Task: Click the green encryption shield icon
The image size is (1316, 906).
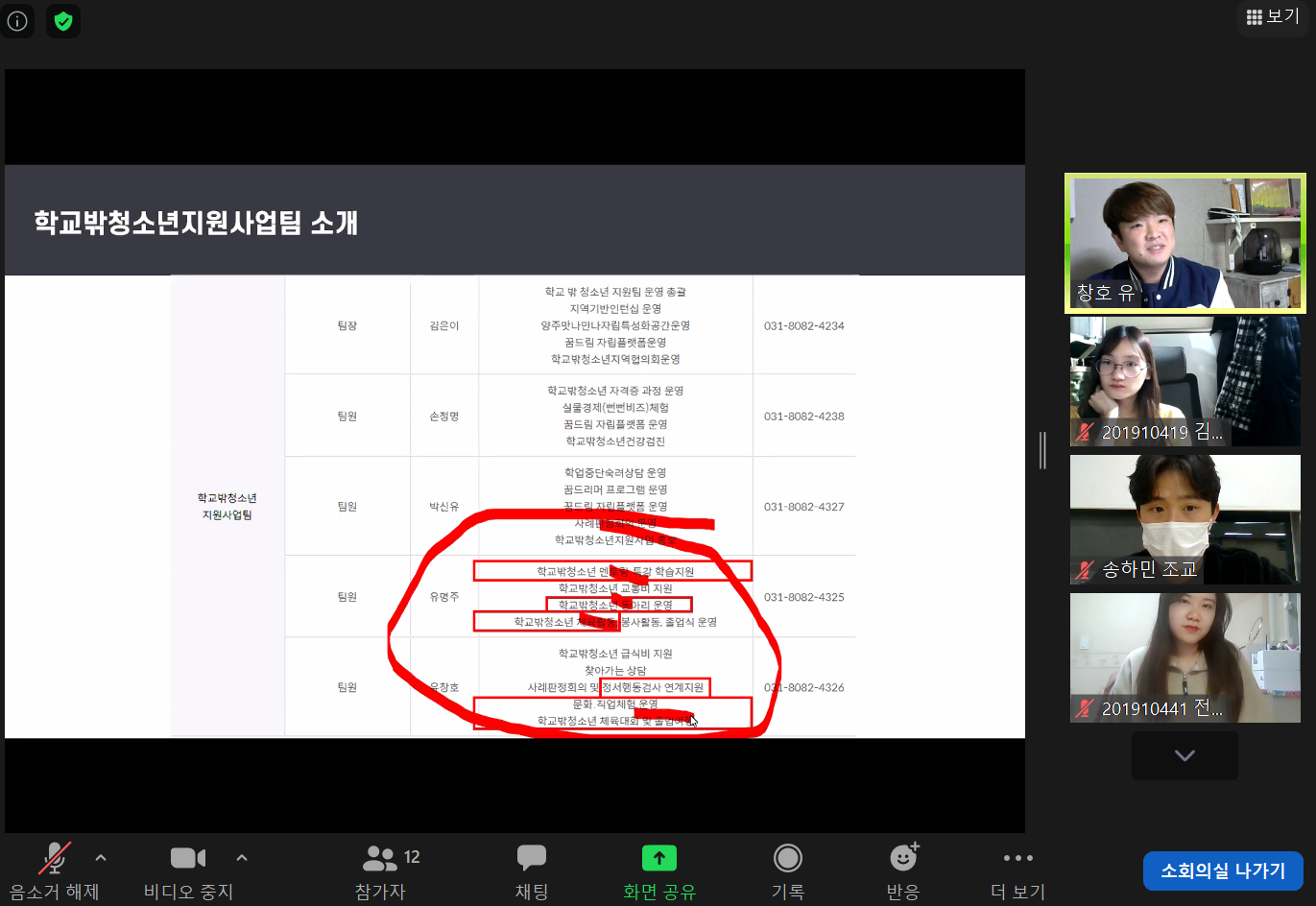Action: pos(63,21)
